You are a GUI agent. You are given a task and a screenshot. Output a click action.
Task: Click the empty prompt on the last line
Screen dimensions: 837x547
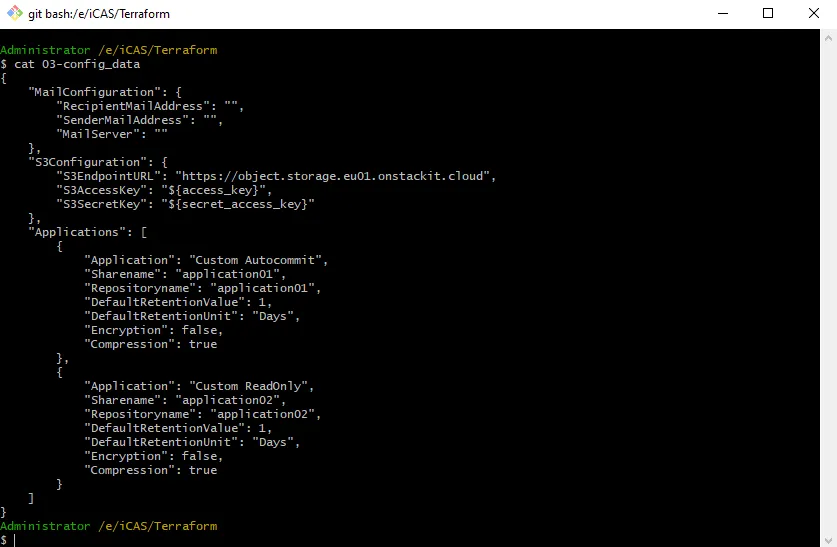point(16,540)
